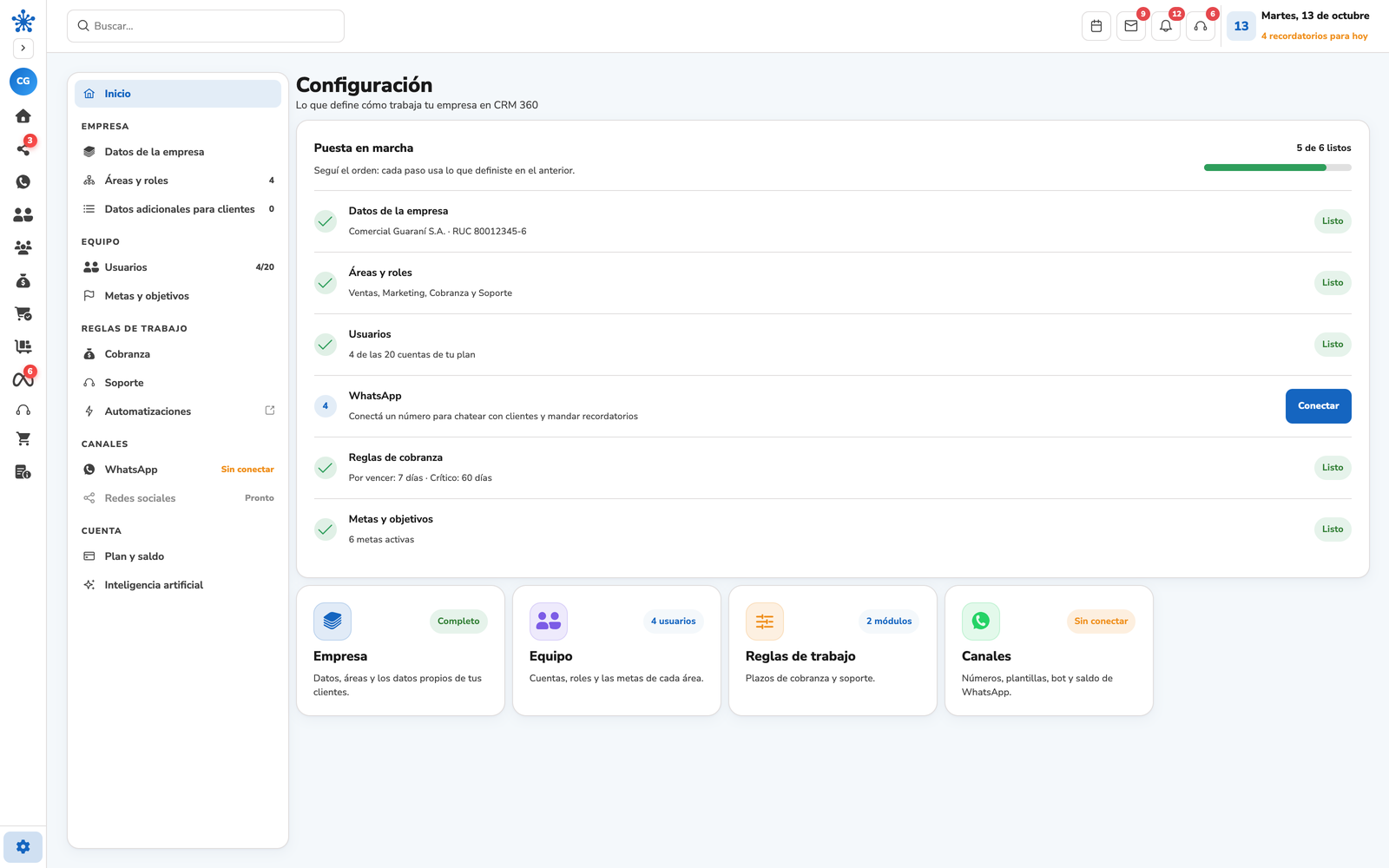Viewport: 1389px width, 868px height.
Task: Open notifications bell with 12 badge
Action: click(1166, 26)
